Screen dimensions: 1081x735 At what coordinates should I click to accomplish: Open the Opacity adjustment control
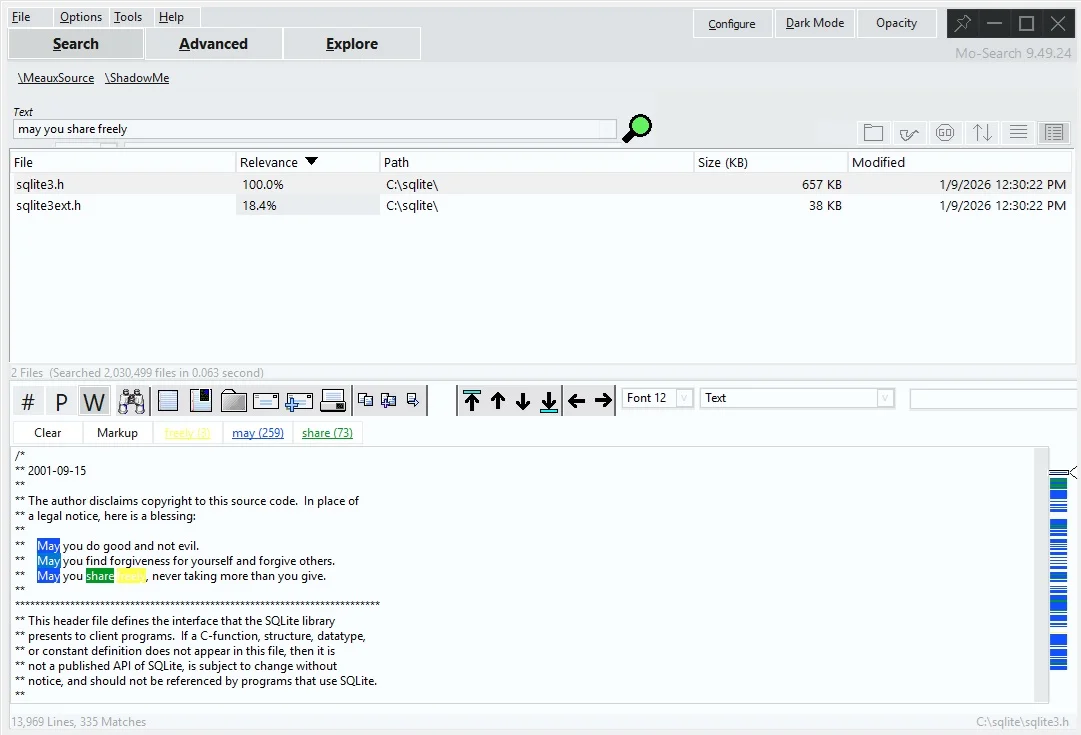click(896, 22)
